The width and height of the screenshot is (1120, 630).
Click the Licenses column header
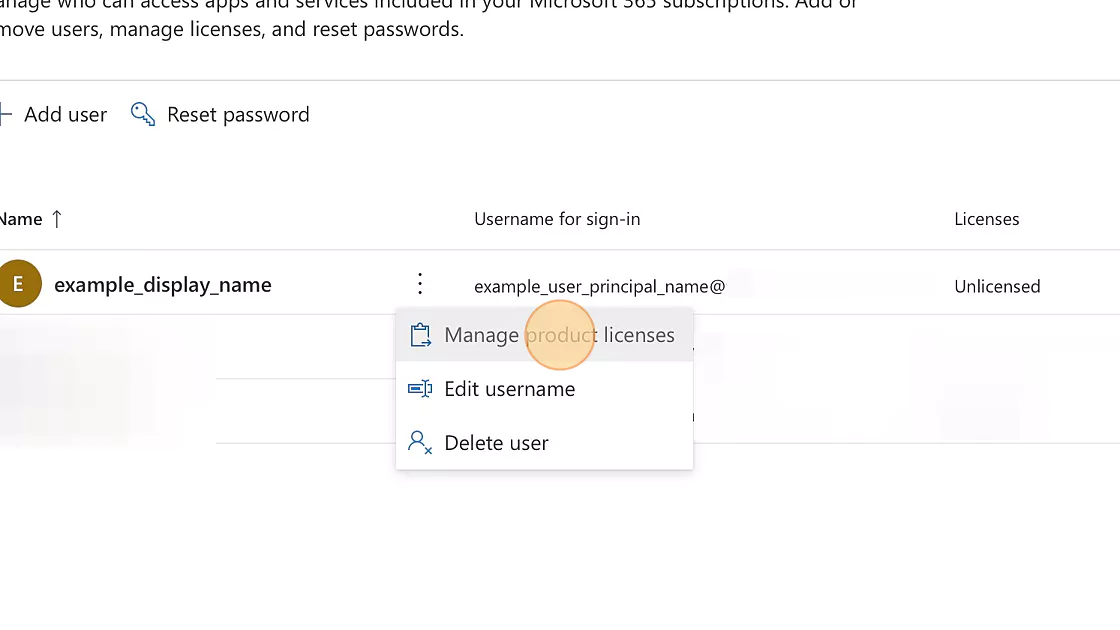(987, 218)
